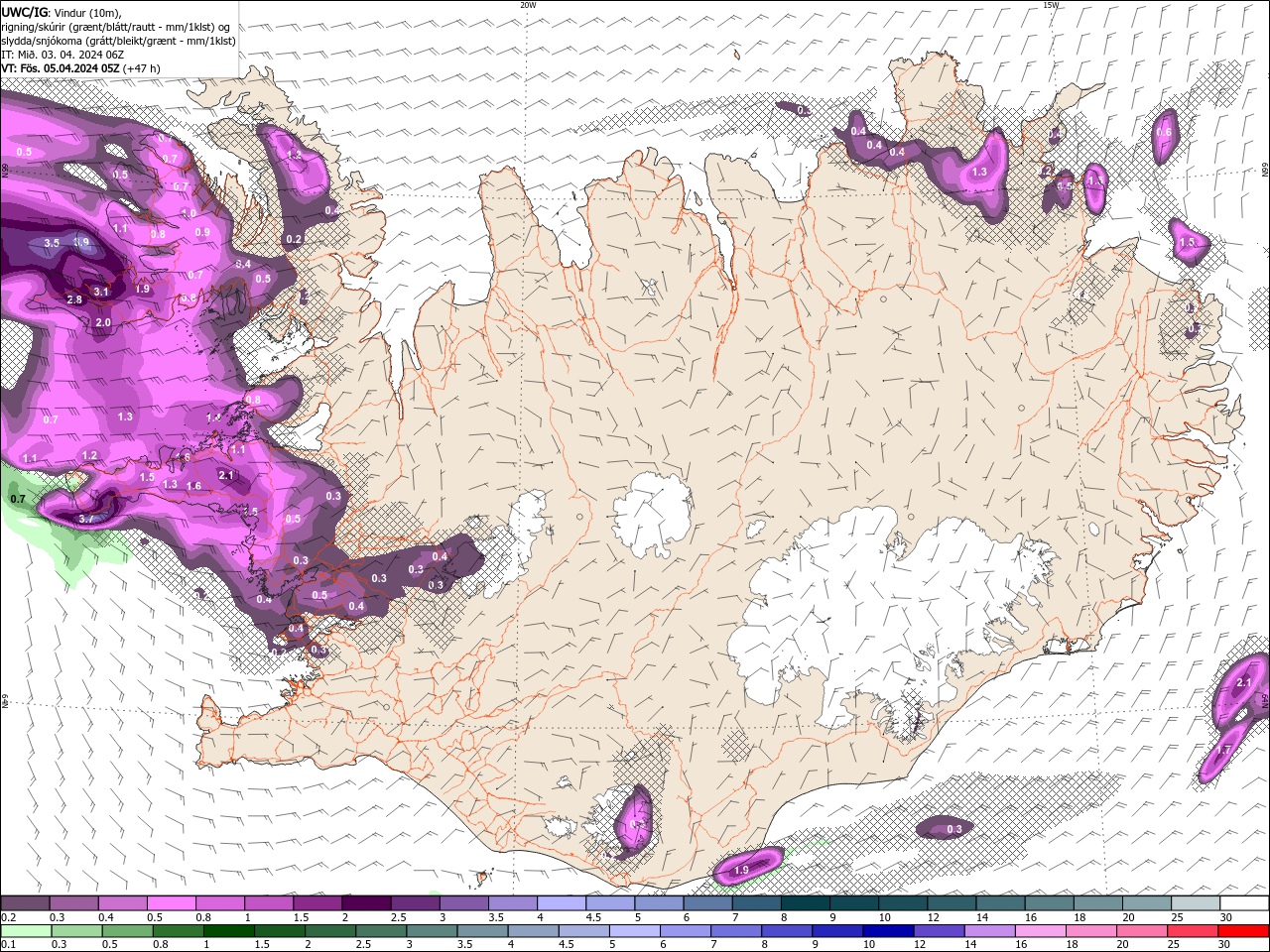
Task: Select the '2.8' precipitation value label
Action: pyautogui.click(x=74, y=299)
